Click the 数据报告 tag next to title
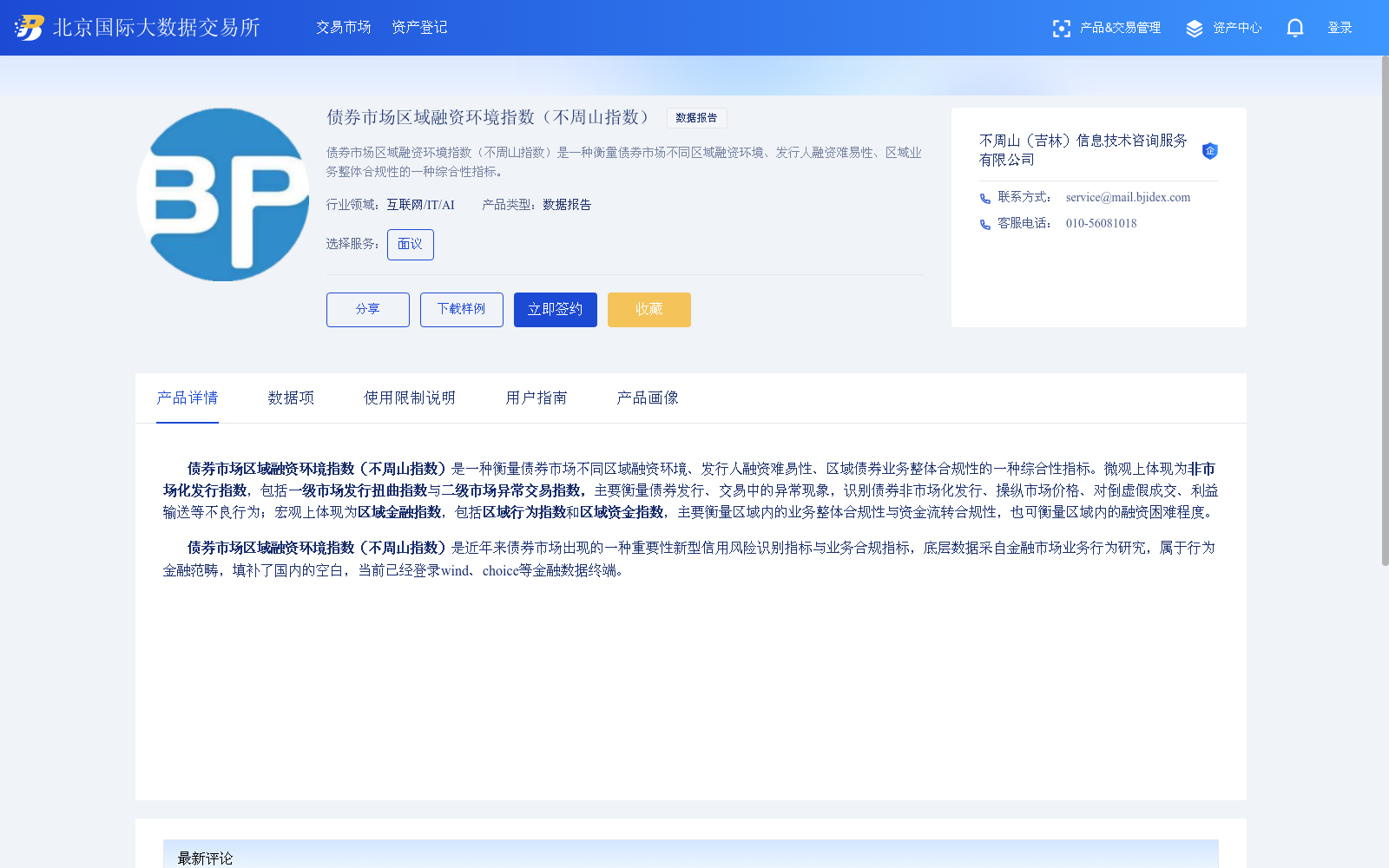Image resolution: width=1389 pixels, height=868 pixels. pyautogui.click(x=696, y=118)
